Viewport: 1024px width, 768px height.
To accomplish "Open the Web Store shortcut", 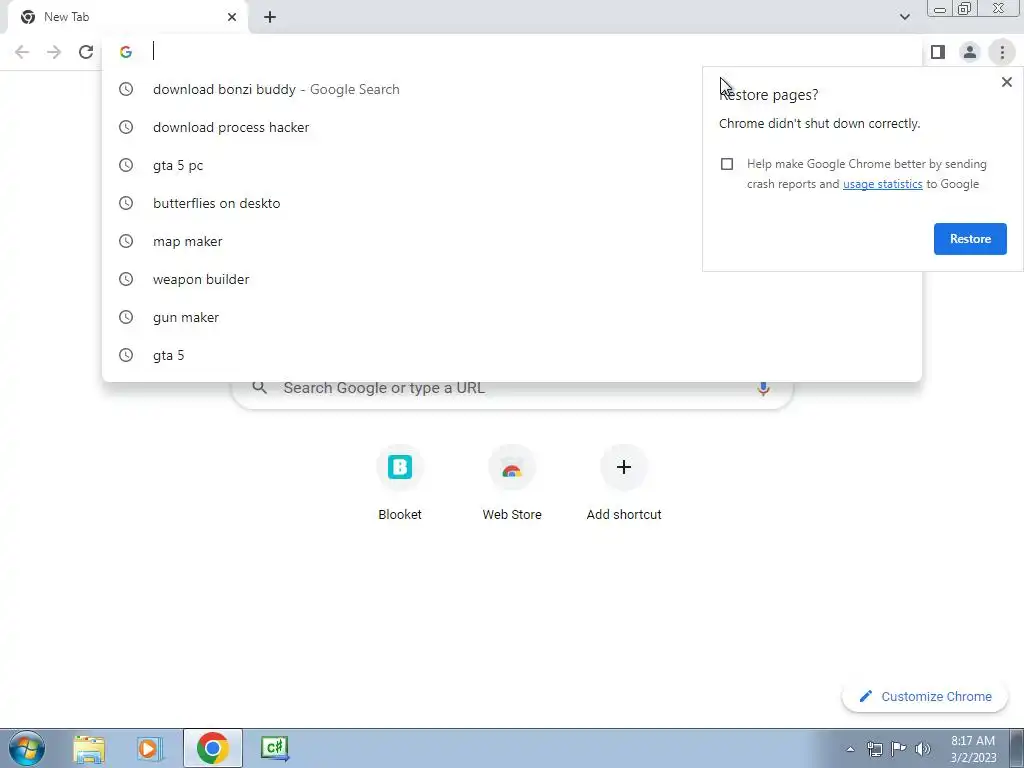I will 512,482.
